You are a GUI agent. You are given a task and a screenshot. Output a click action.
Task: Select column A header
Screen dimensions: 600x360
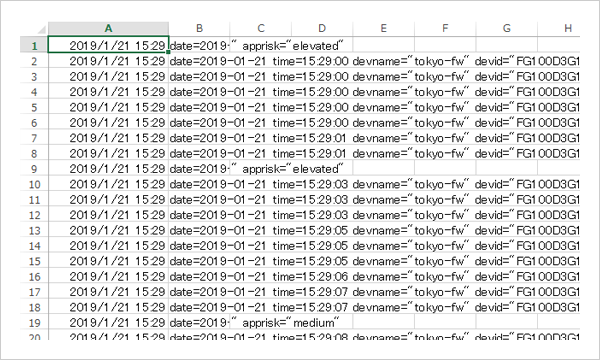pyautogui.click(x=108, y=28)
